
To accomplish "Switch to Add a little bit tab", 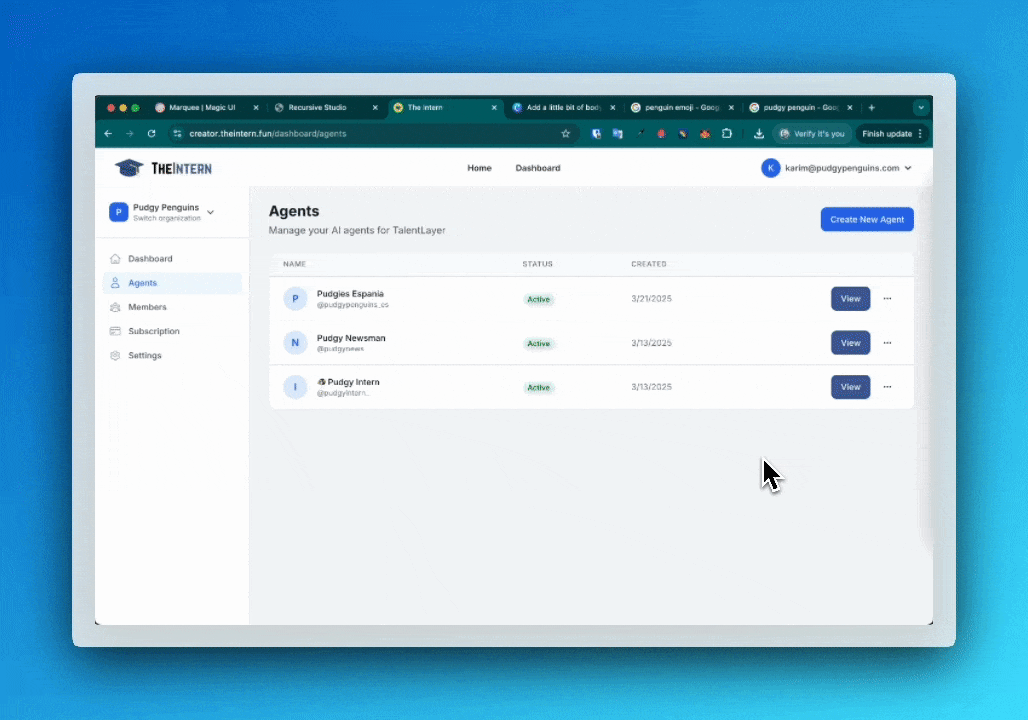I will point(564,108).
